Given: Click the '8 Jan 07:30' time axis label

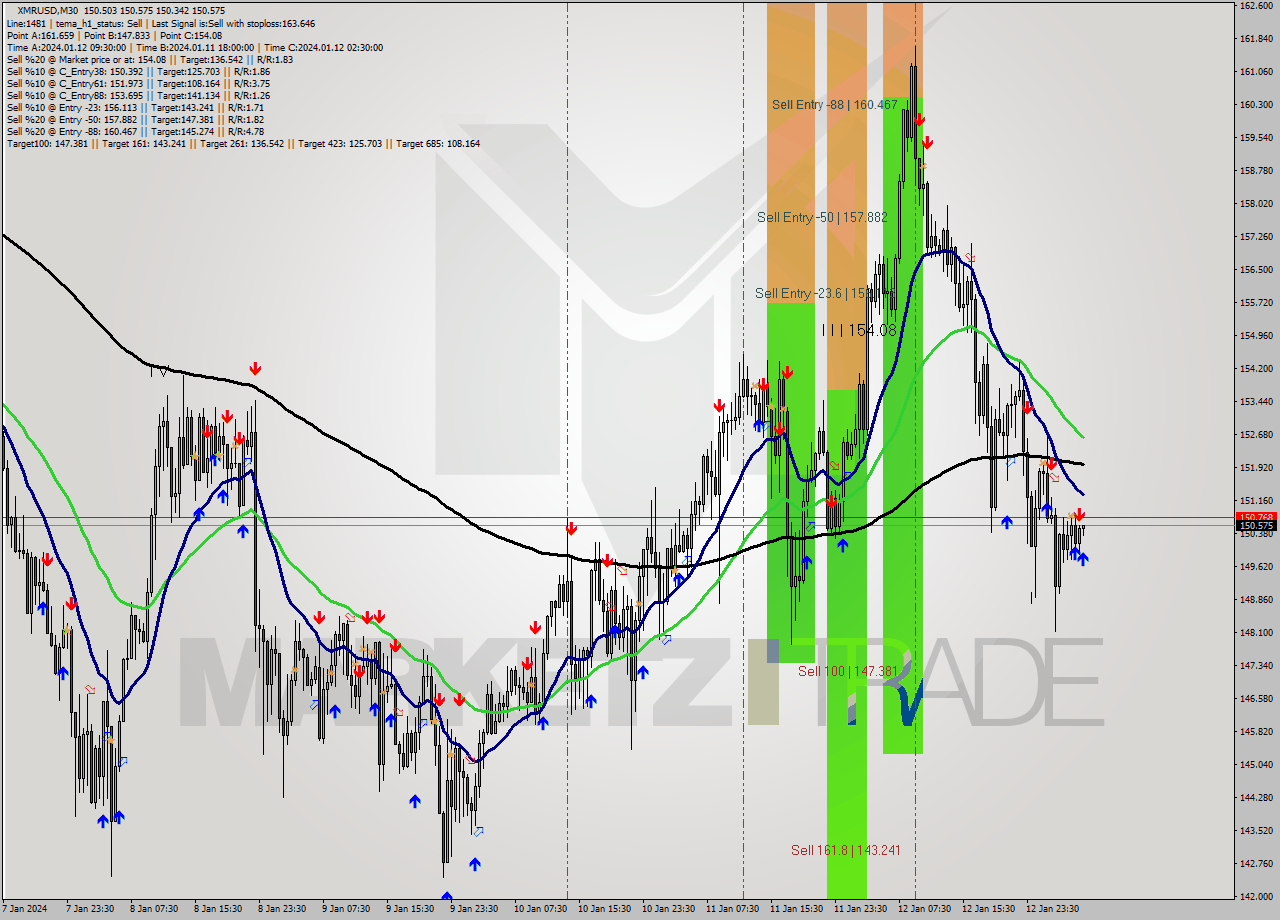Looking at the screenshot, I should pyautogui.click(x=152, y=909).
